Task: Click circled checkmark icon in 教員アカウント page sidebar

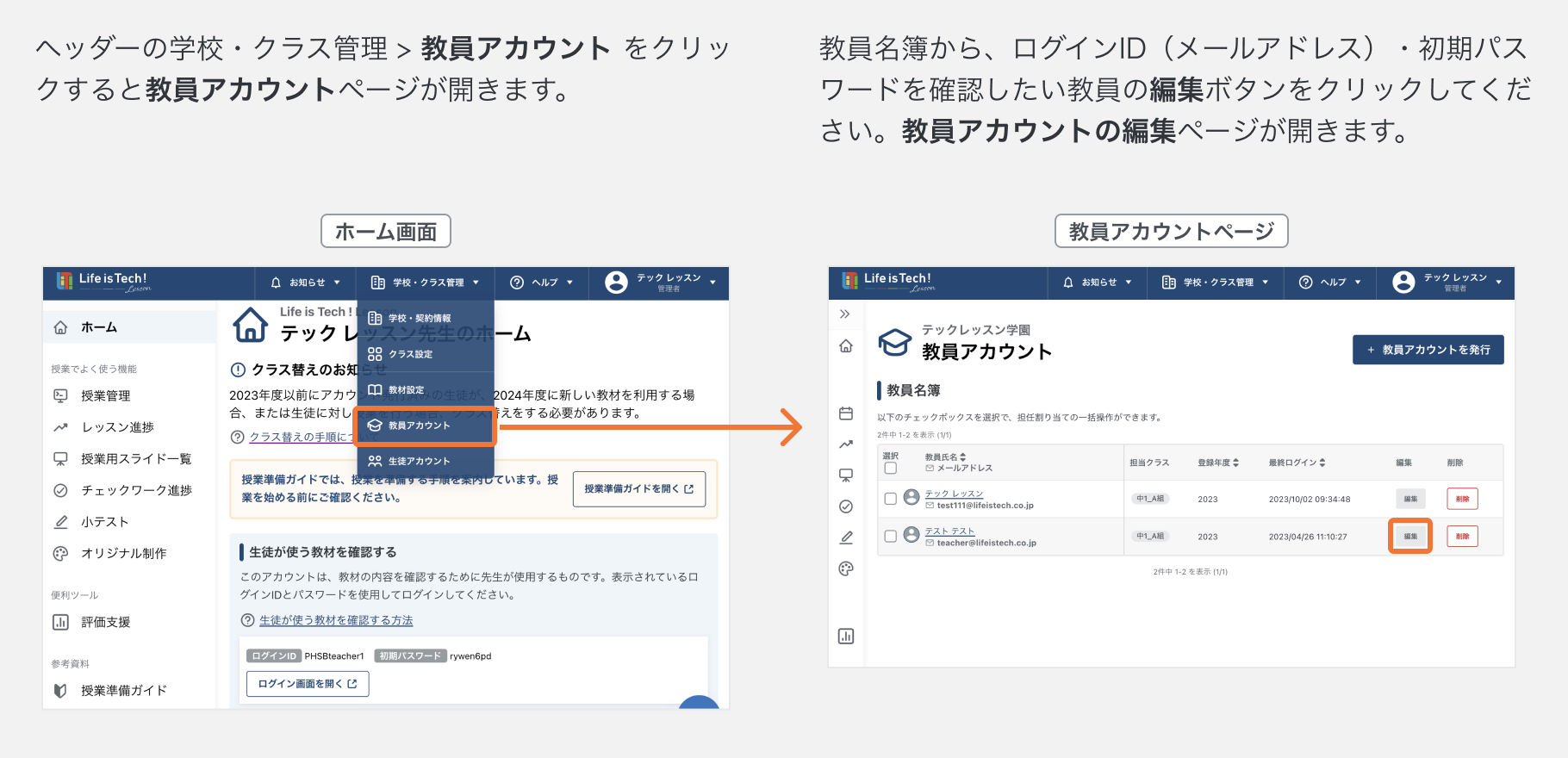Action: click(x=846, y=506)
